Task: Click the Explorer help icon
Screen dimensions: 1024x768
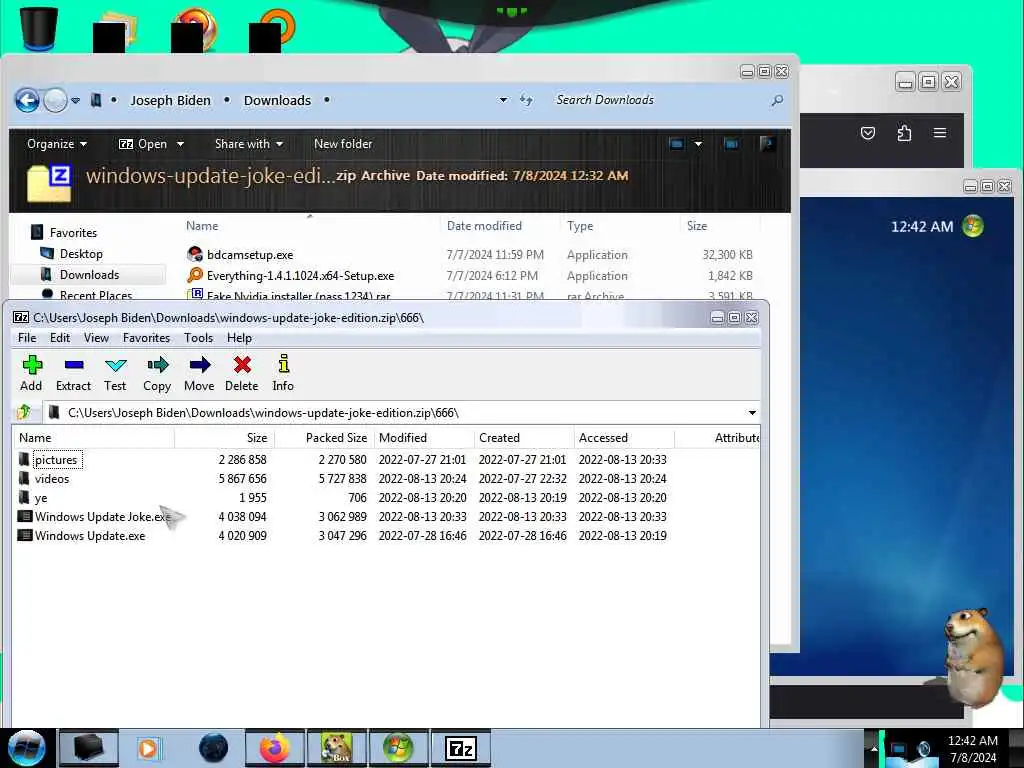Action: pyautogui.click(x=767, y=143)
